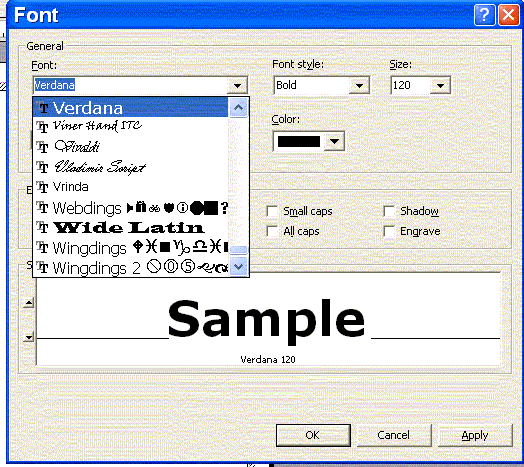
Task: Click the TrueType icon next to Webdings
Action: 42,208
